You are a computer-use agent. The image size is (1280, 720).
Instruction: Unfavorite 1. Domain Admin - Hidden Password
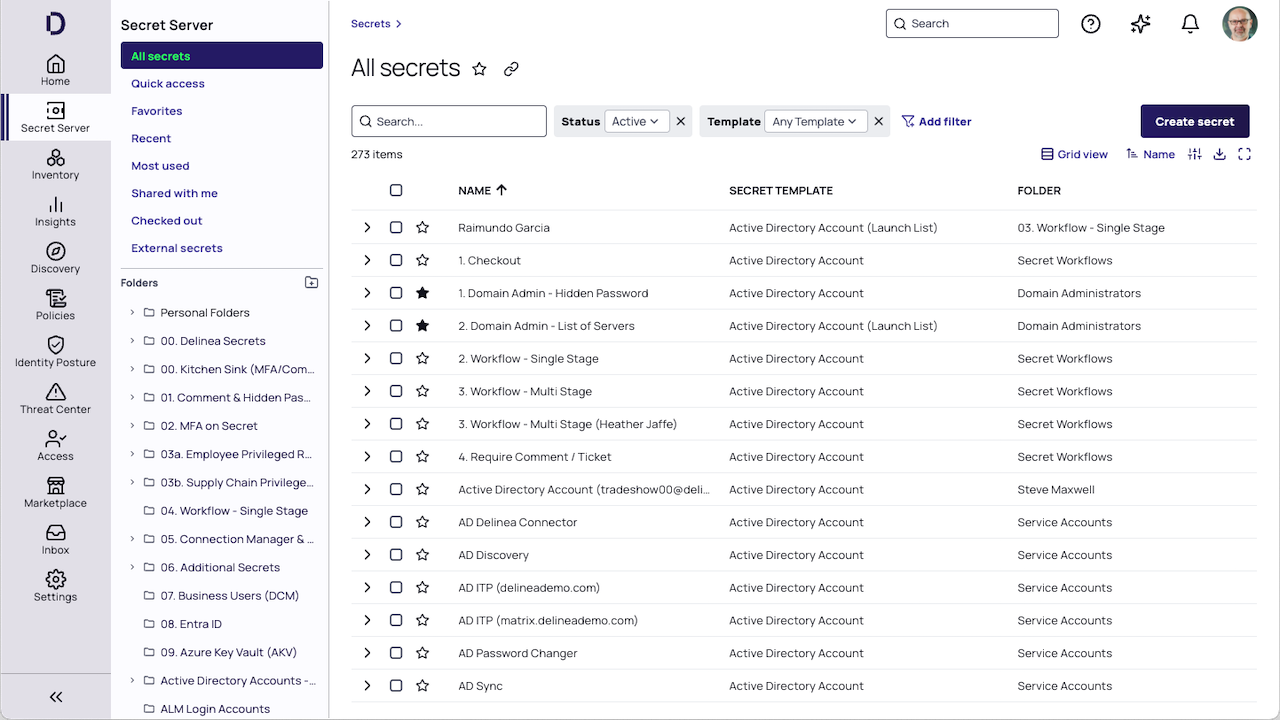422,293
